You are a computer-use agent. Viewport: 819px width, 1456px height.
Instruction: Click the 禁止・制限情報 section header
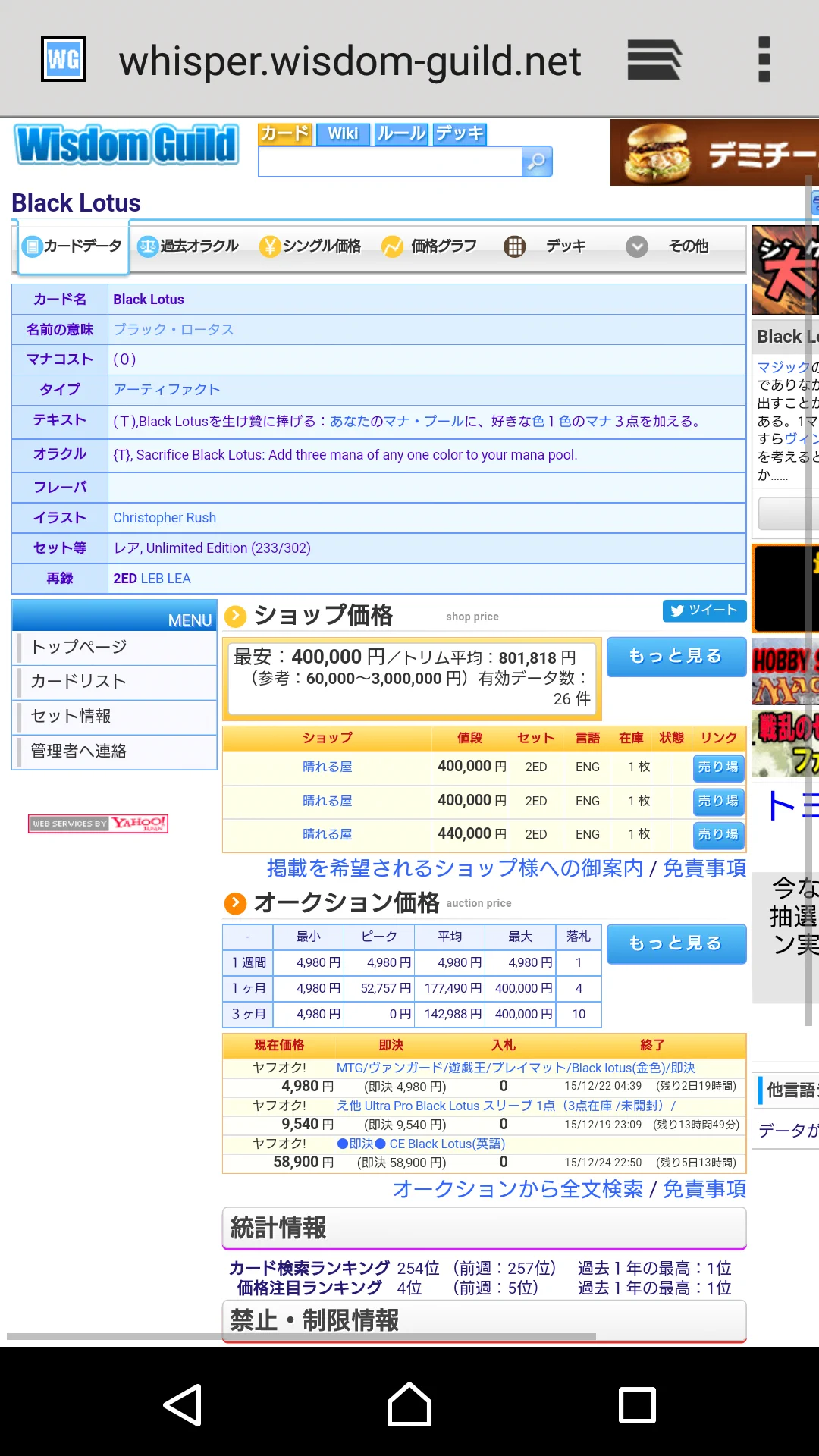point(484,1320)
